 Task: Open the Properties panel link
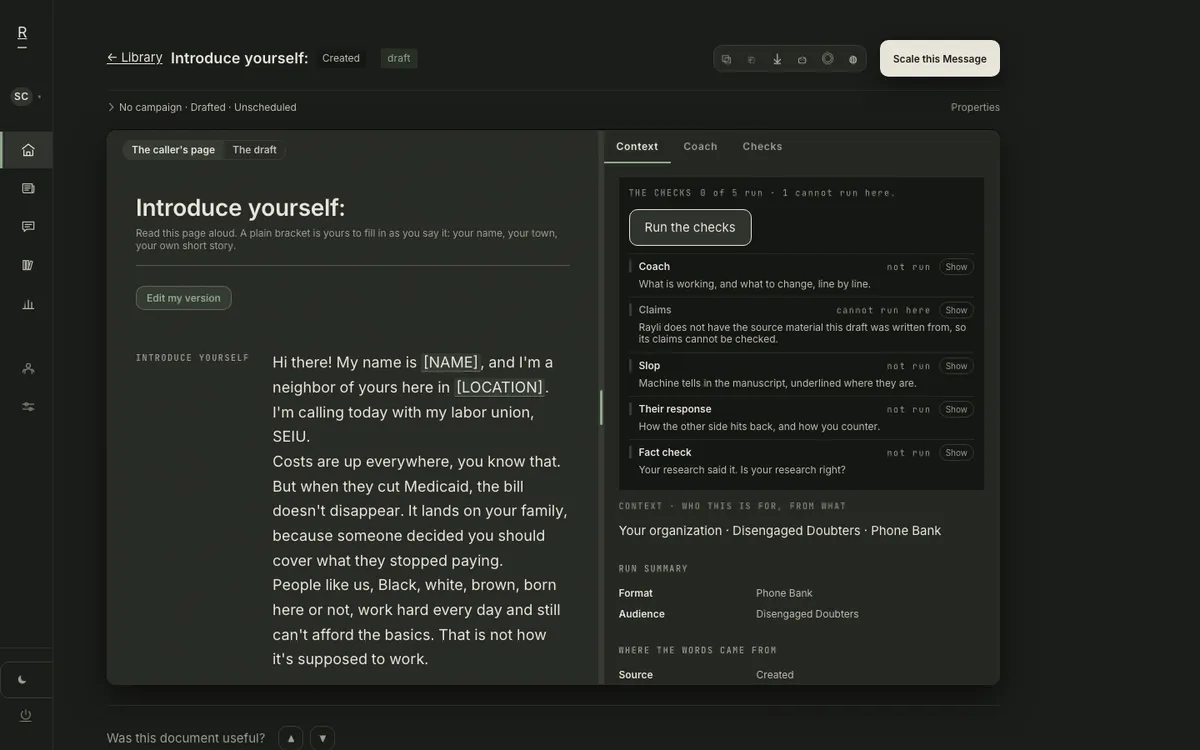coord(975,107)
